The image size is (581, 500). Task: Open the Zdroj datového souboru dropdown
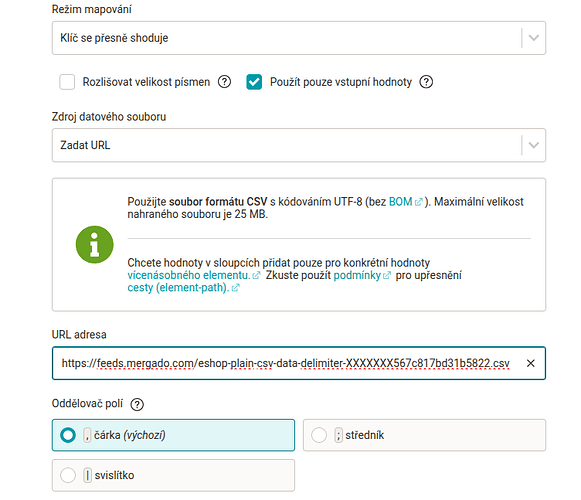click(x=299, y=145)
